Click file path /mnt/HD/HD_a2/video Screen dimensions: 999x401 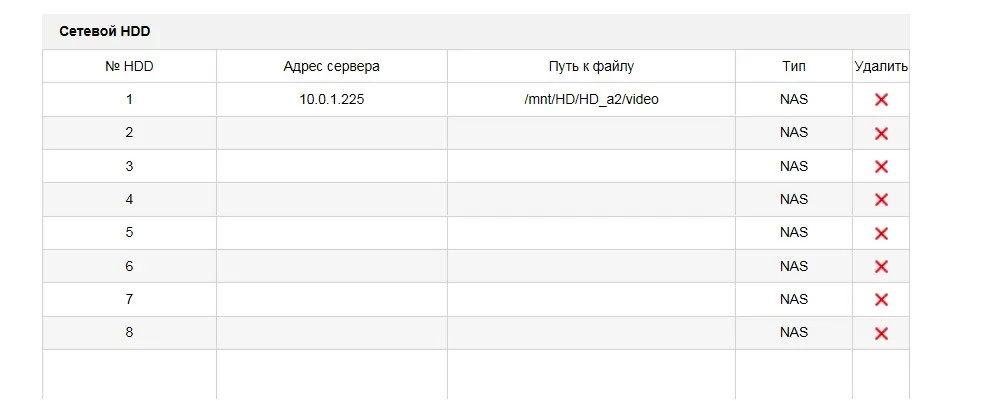[x=590, y=100]
